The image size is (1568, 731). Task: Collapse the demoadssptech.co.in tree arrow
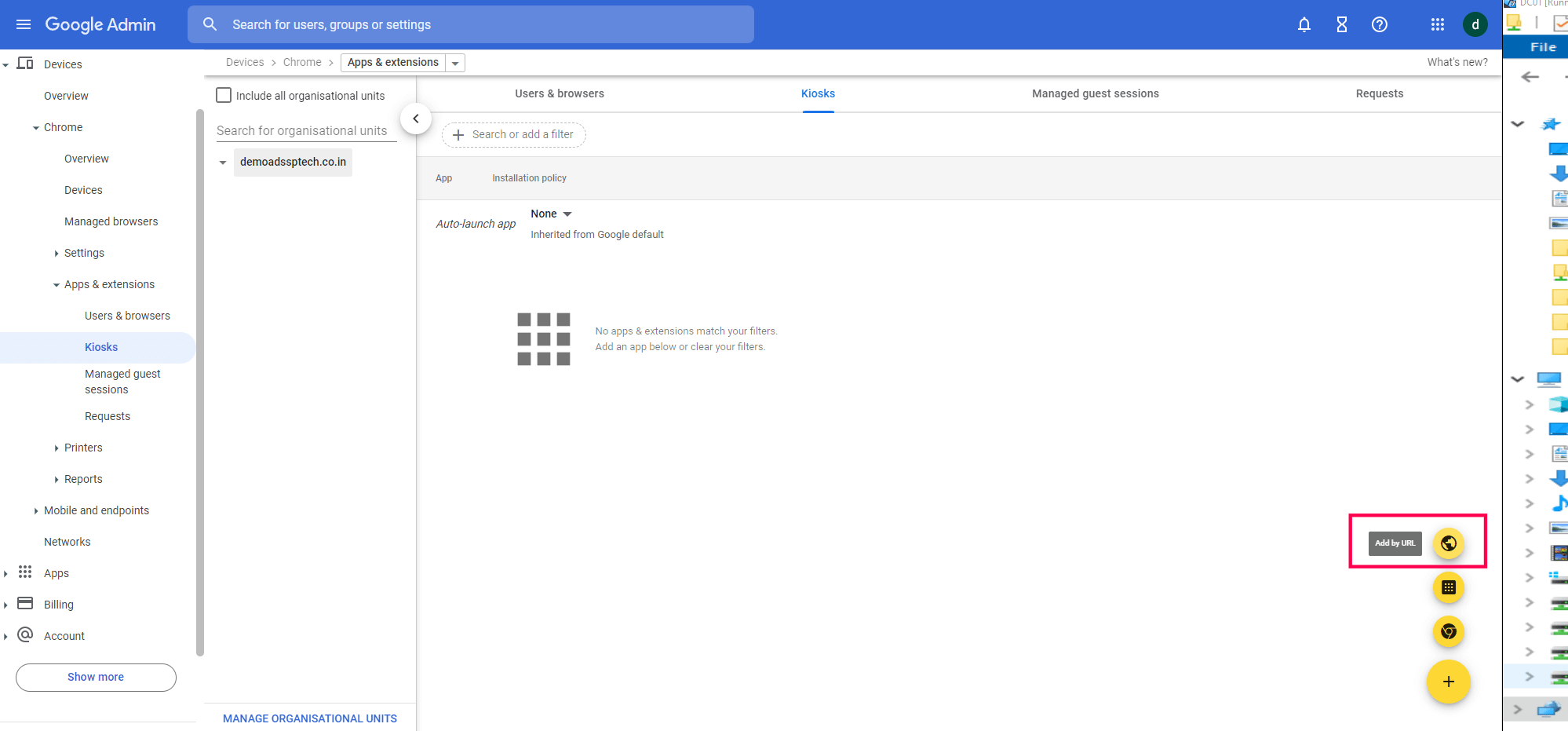point(223,163)
